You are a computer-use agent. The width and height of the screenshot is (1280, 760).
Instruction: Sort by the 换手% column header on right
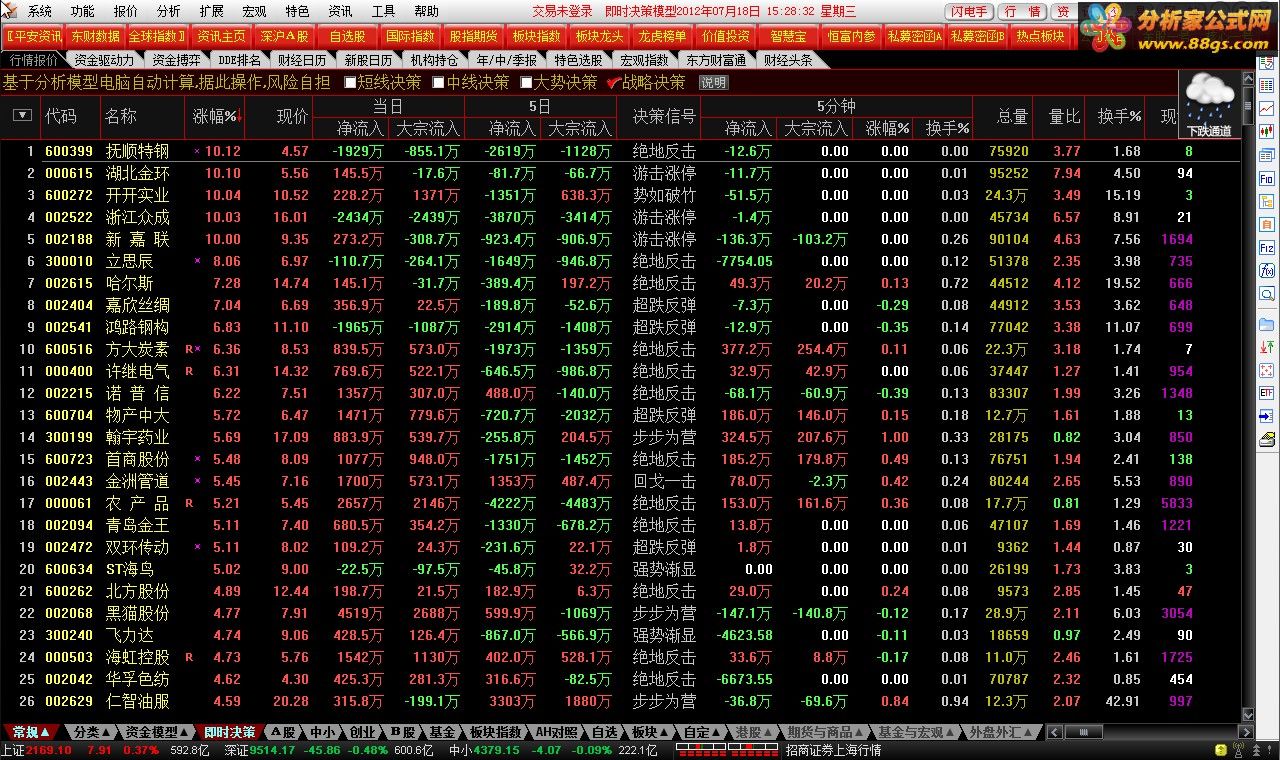[x=1119, y=116]
